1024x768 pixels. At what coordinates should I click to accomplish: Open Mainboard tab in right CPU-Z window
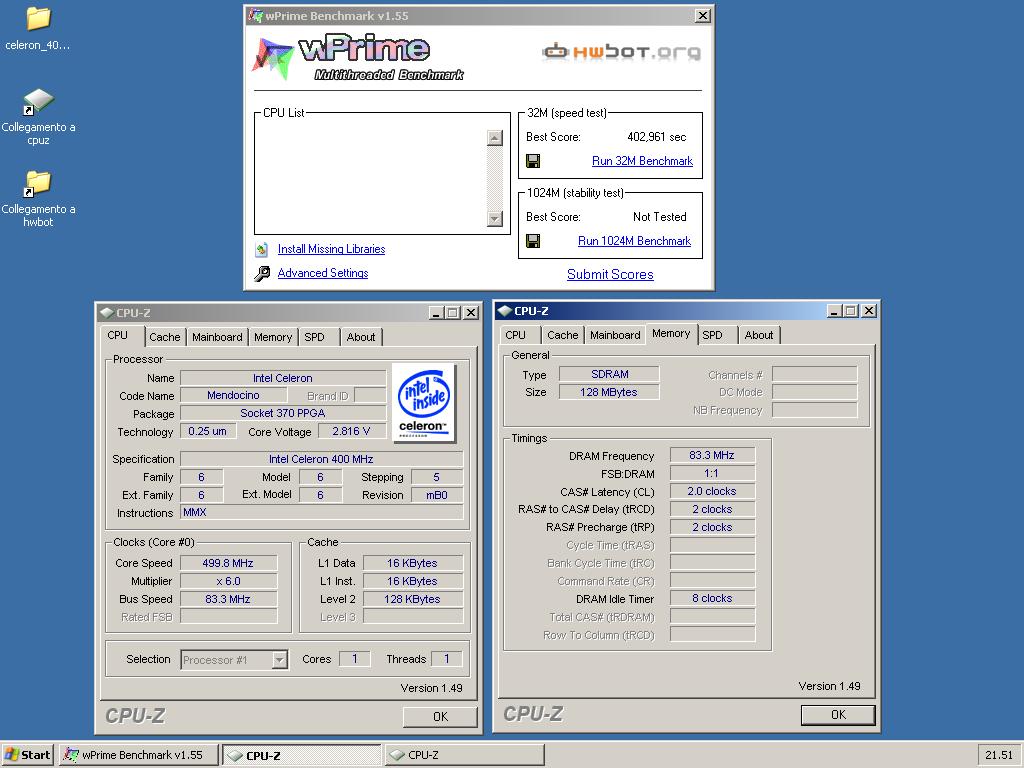pyautogui.click(x=615, y=335)
